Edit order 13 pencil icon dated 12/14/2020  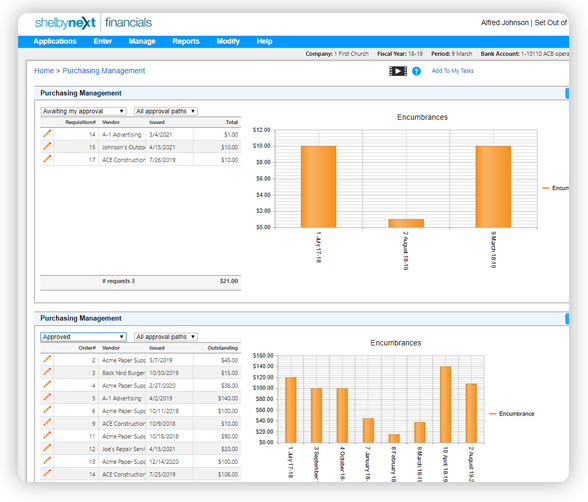point(47,461)
